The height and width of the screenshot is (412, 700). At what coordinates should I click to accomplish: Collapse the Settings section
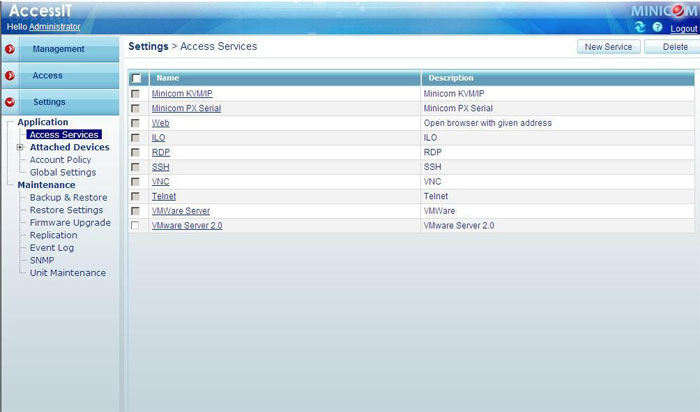(49, 102)
